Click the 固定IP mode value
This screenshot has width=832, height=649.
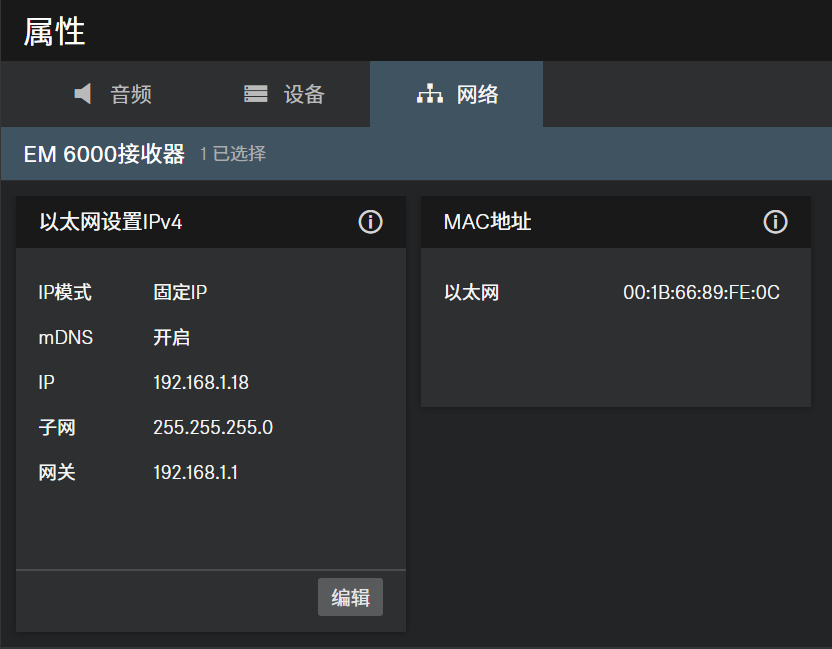(x=180, y=293)
